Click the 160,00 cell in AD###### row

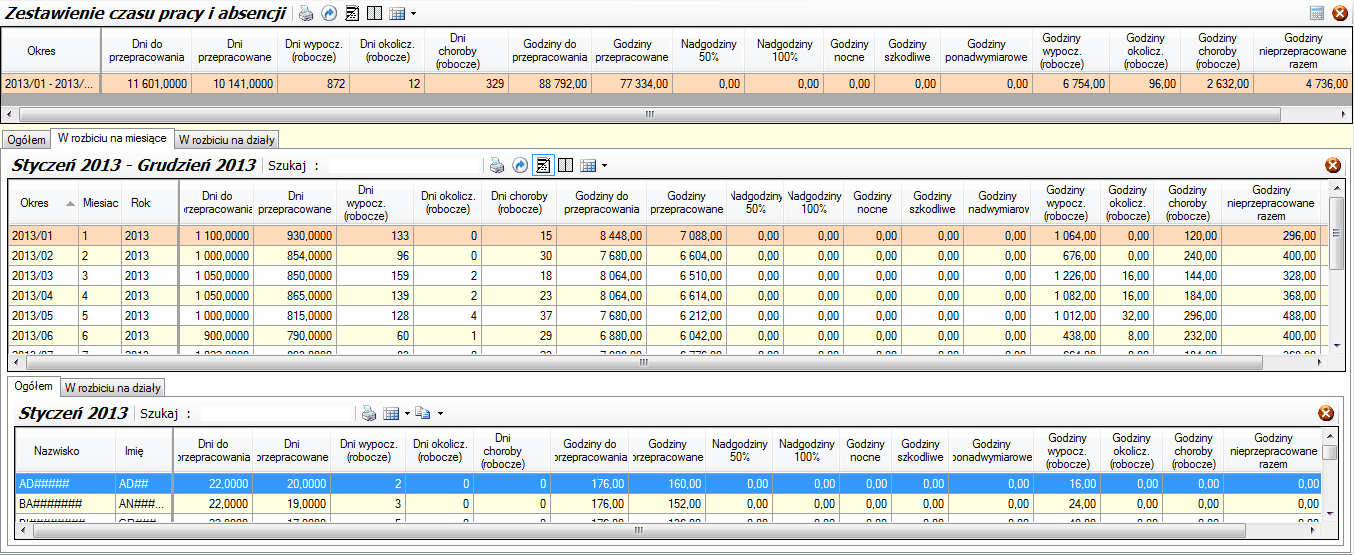[666, 483]
